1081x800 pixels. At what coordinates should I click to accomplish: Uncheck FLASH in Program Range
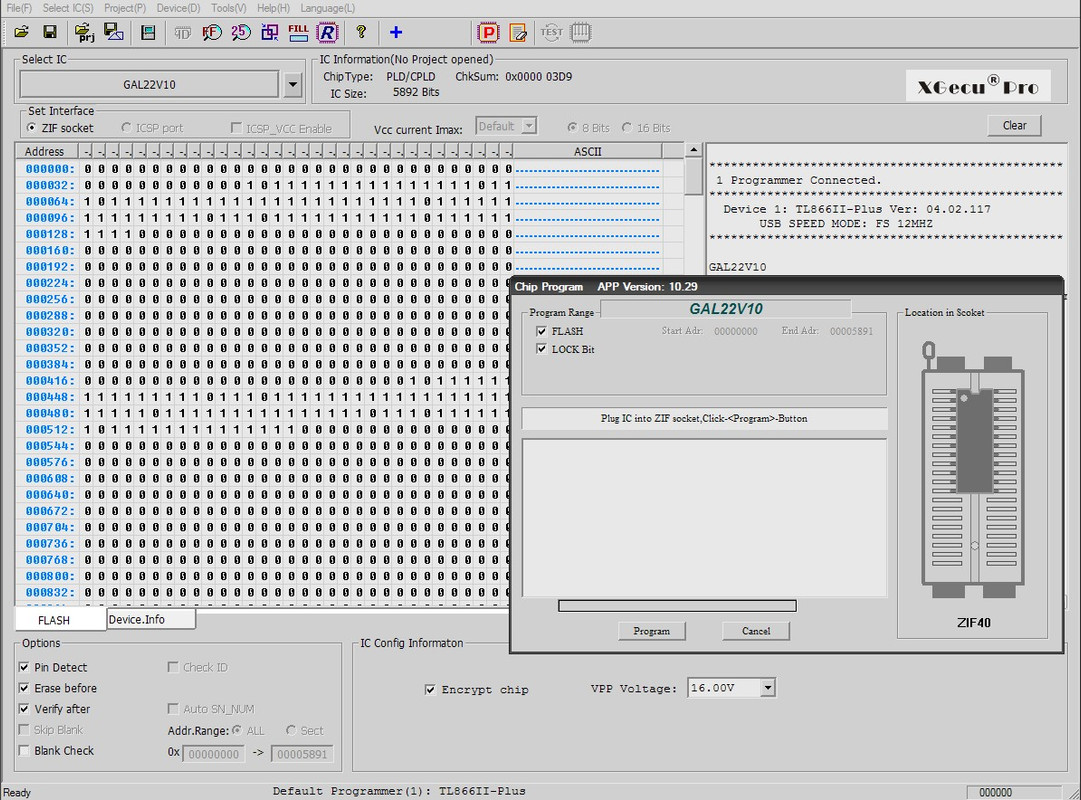pos(541,331)
